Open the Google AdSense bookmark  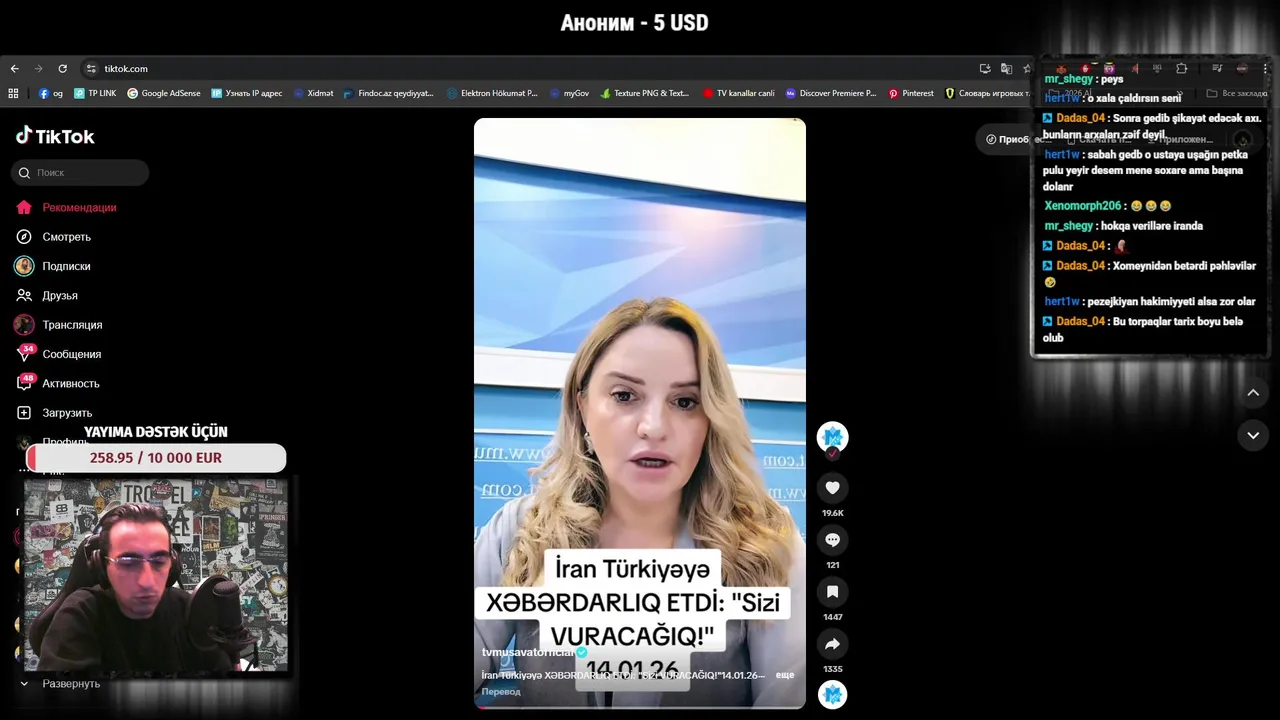(x=163, y=93)
